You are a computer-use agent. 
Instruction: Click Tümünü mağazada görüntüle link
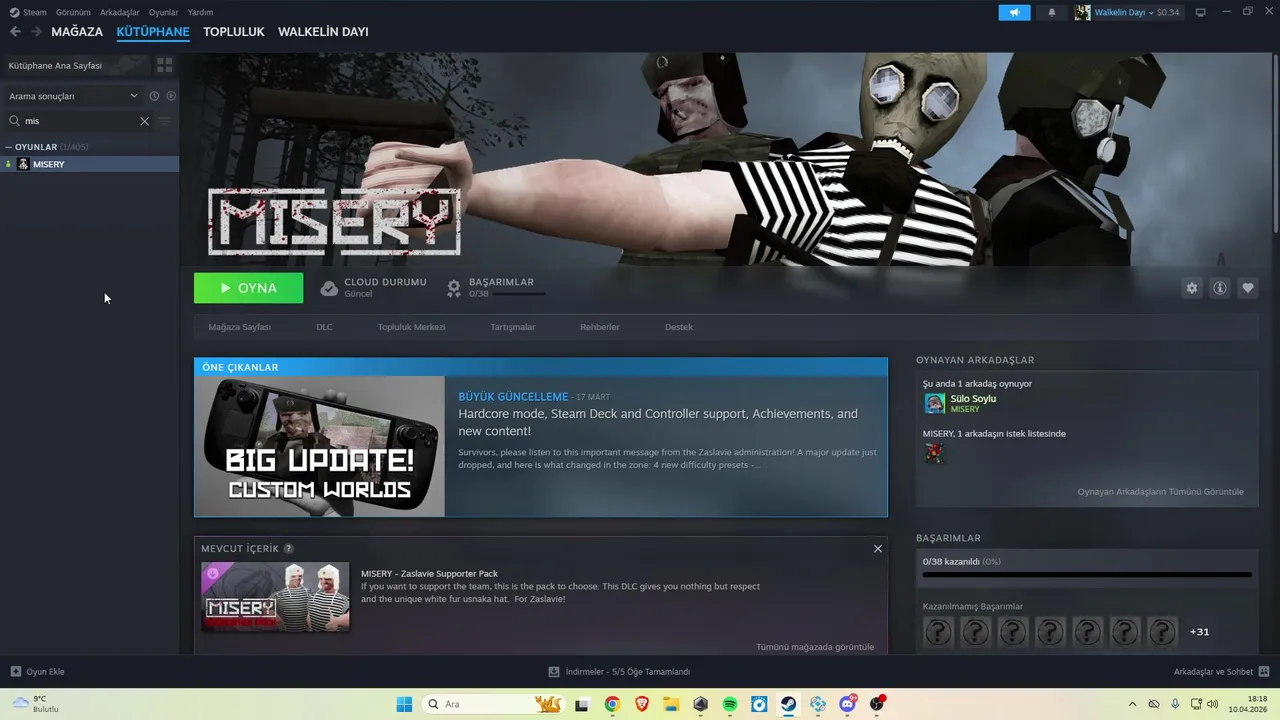pyautogui.click(x=815, y=647)
